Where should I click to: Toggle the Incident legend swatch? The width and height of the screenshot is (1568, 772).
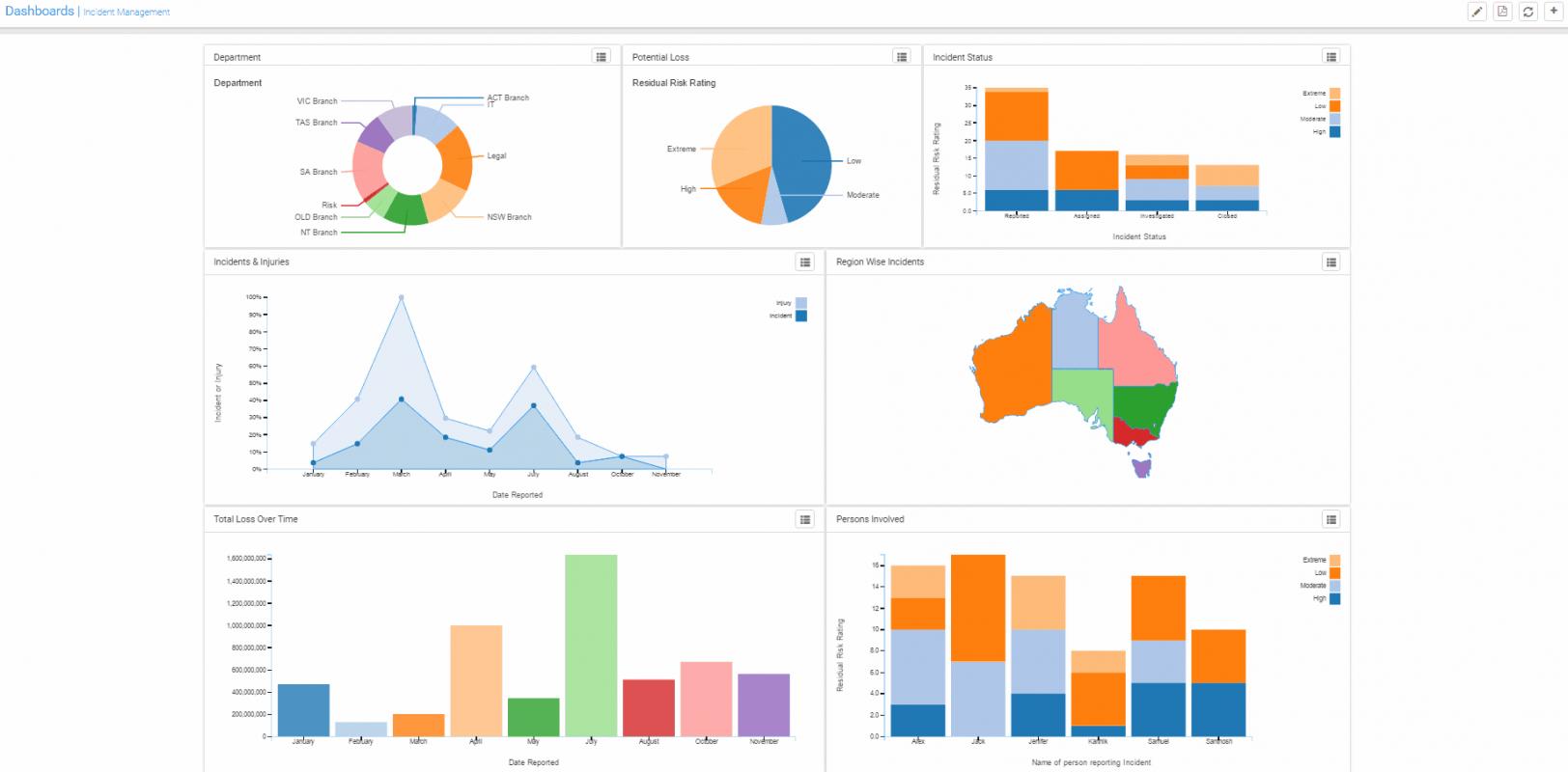pyautogui.click(x=801, y=316)
